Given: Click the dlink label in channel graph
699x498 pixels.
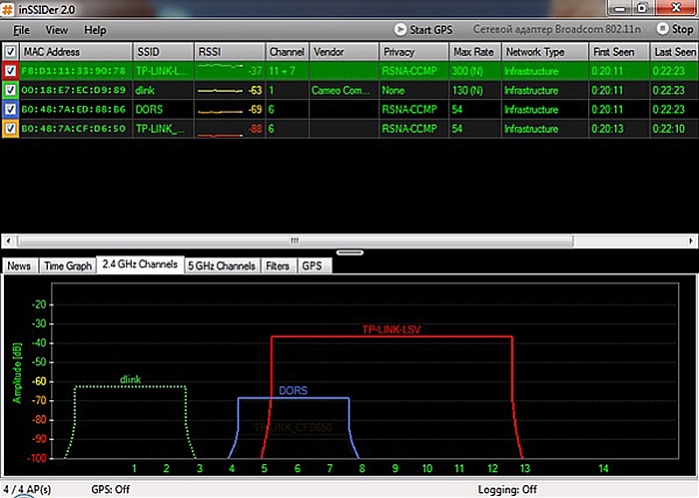Looking at the screenshot, I should pyautogui.click(x=130, y=379).
